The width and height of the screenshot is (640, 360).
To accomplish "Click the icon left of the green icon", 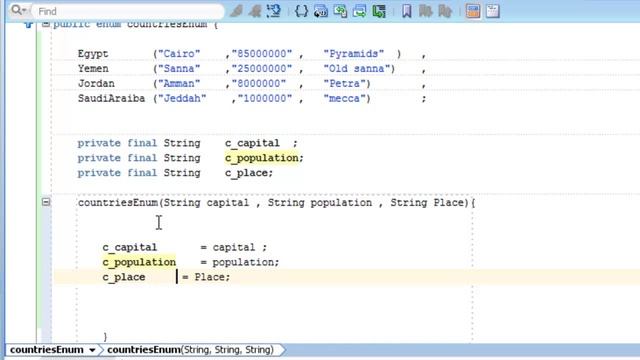I will point(359,11).
